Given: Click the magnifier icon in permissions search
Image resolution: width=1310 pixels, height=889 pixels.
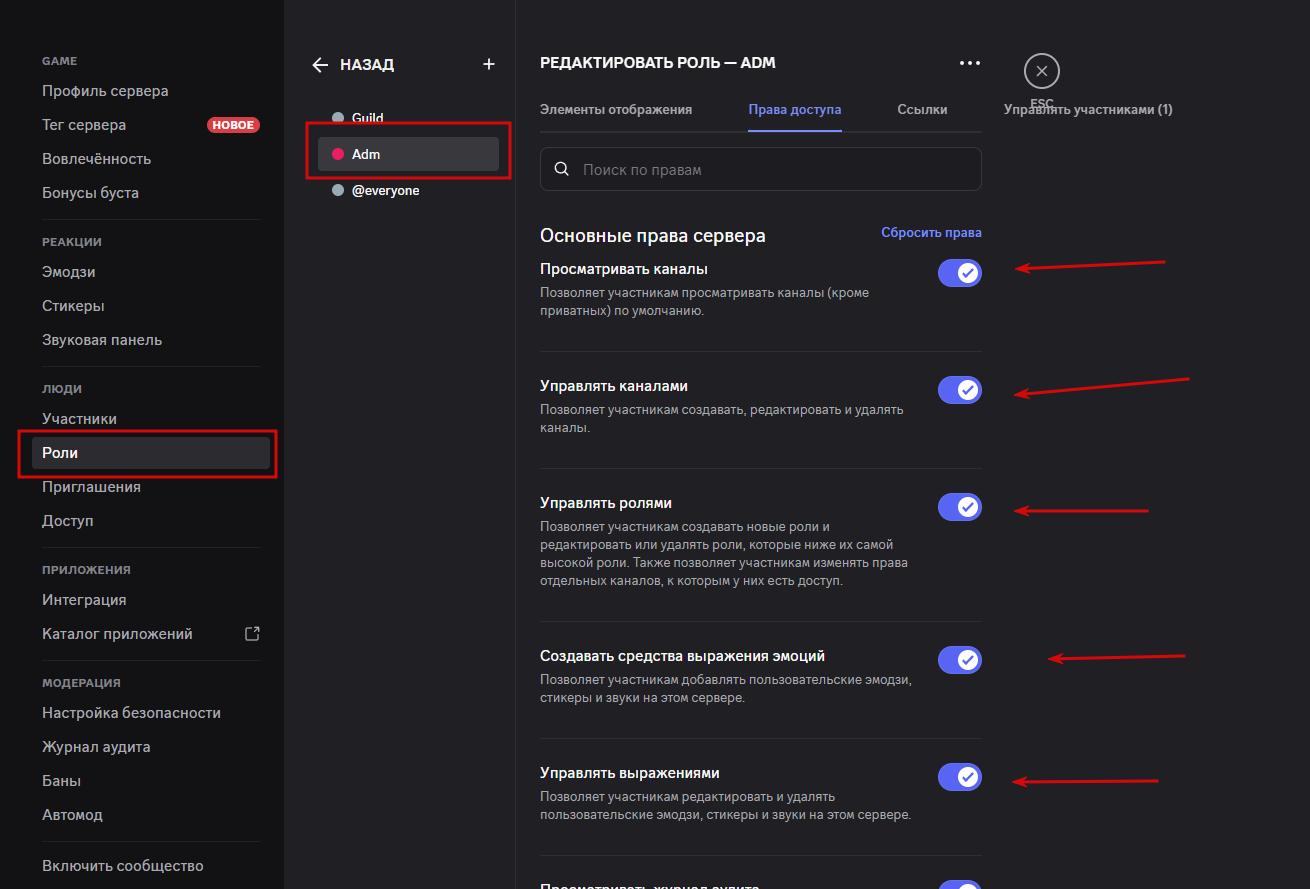Looking at the screenshot, I should click(x=562, y=169).
